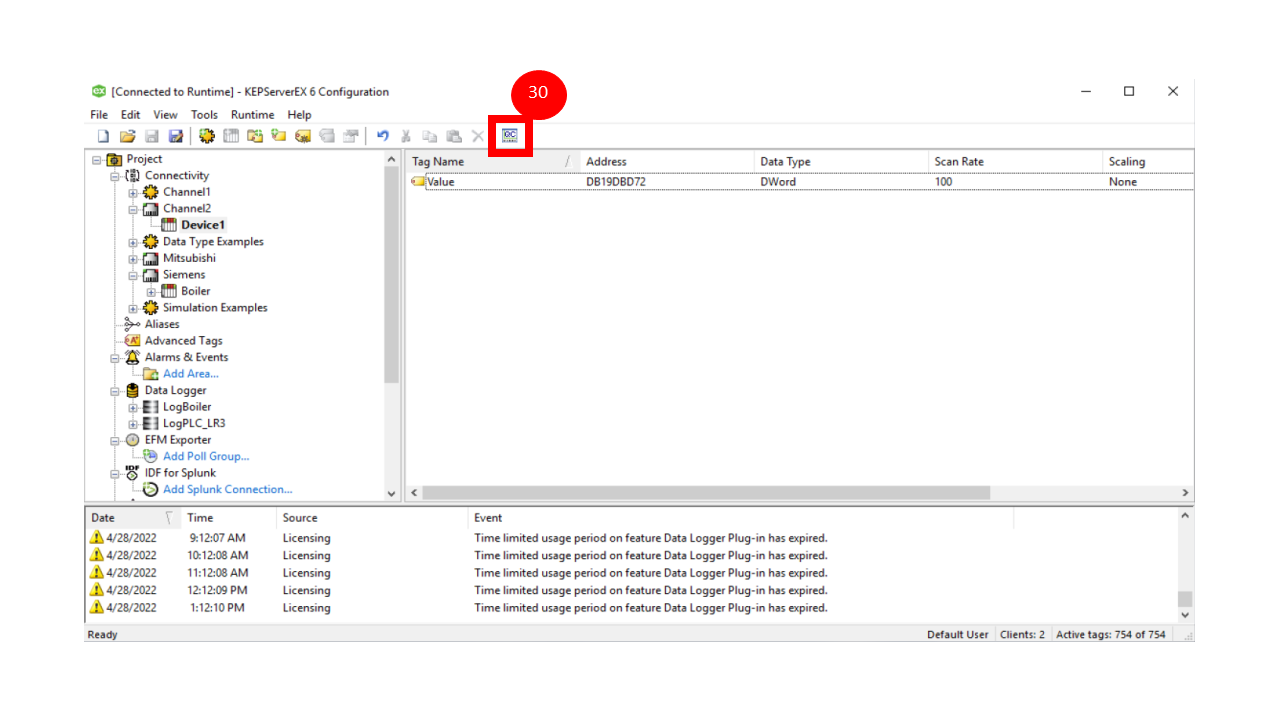Click tag list horizontal scroll right arrow
The height and width of the screenshot is (720, 1280).
coord(1186,493)
